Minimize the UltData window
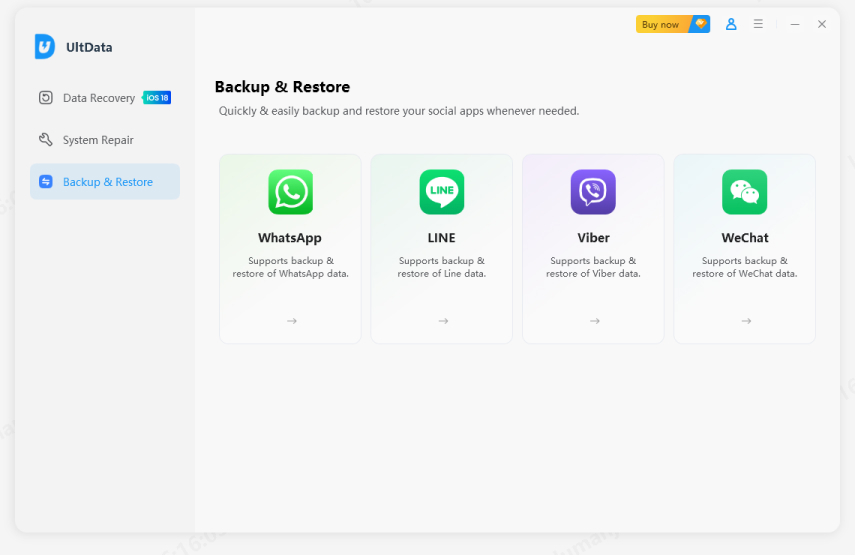The width and height of the screenshot is (855, 555). click(x=795, y=24)
